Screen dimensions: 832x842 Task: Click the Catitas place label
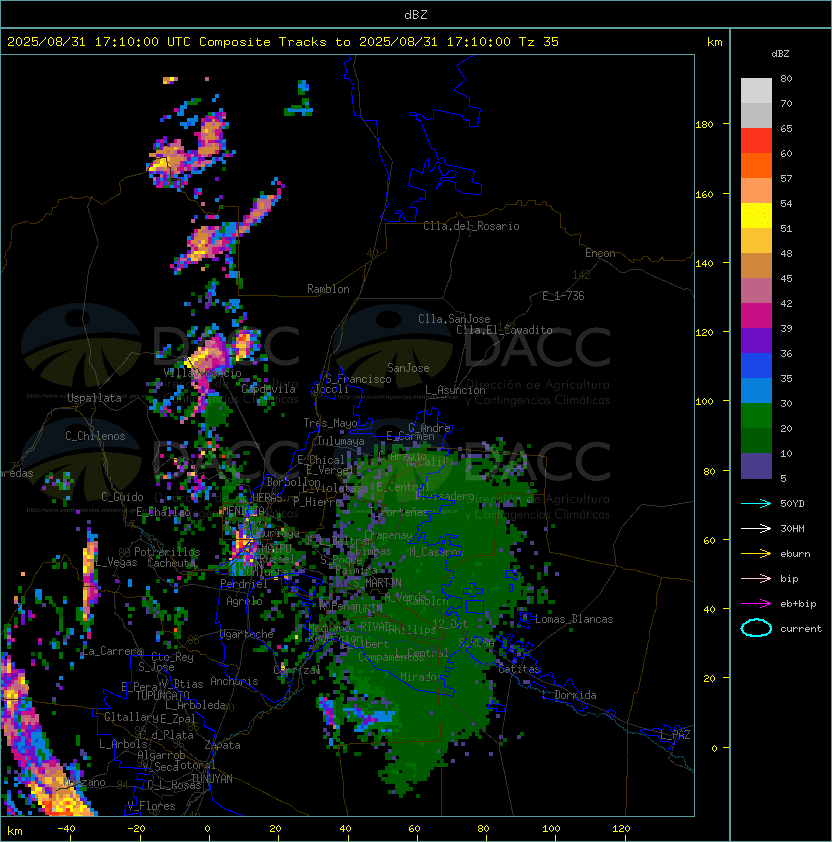point(519,669)
